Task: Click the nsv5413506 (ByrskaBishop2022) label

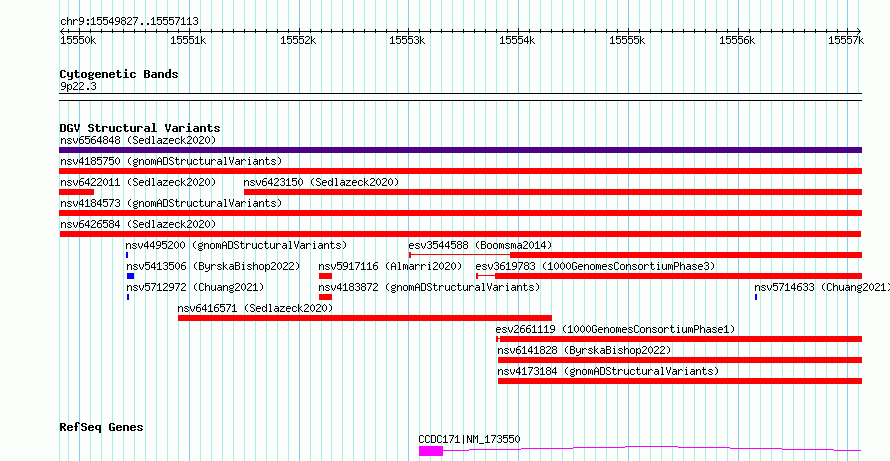Action: [213, 266]
